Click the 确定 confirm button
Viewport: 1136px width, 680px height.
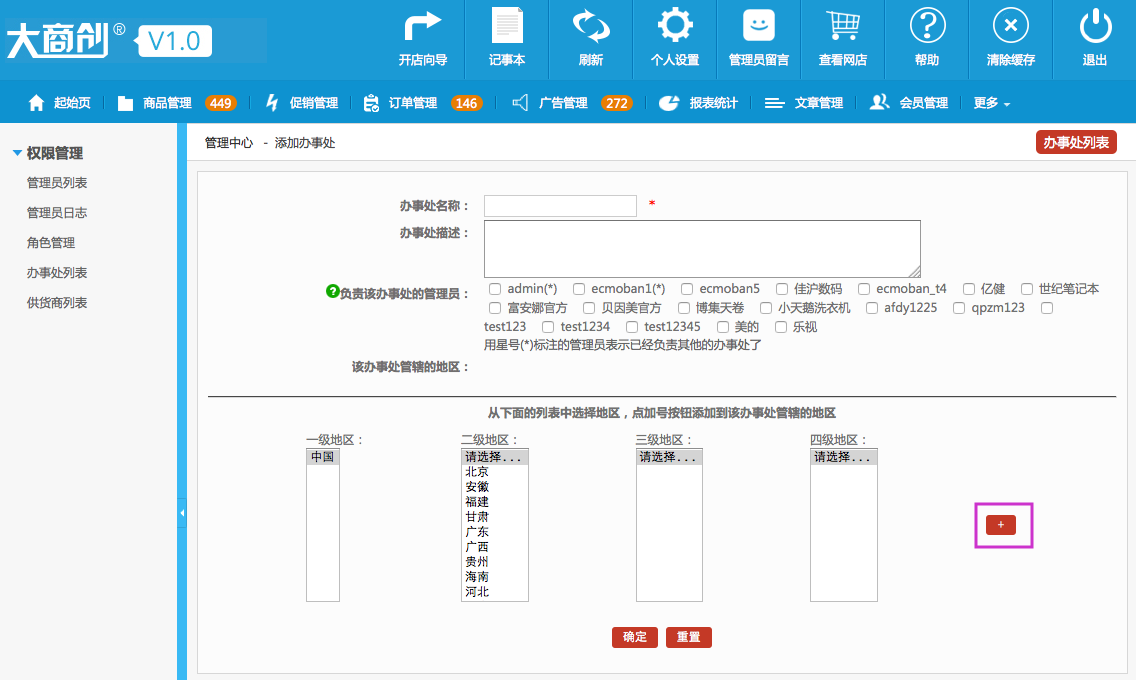point(635,637)
